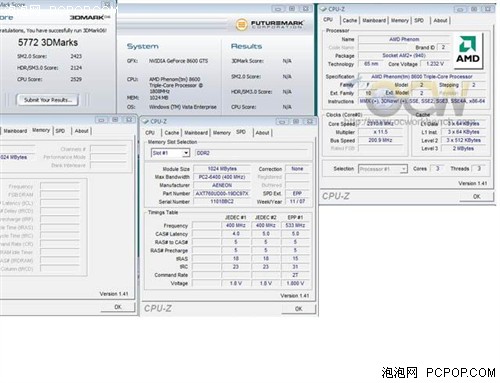Viewport: 500px width, 383px height.
Task: Click the CPU Score value 2529
Action: tap(76, 79)
